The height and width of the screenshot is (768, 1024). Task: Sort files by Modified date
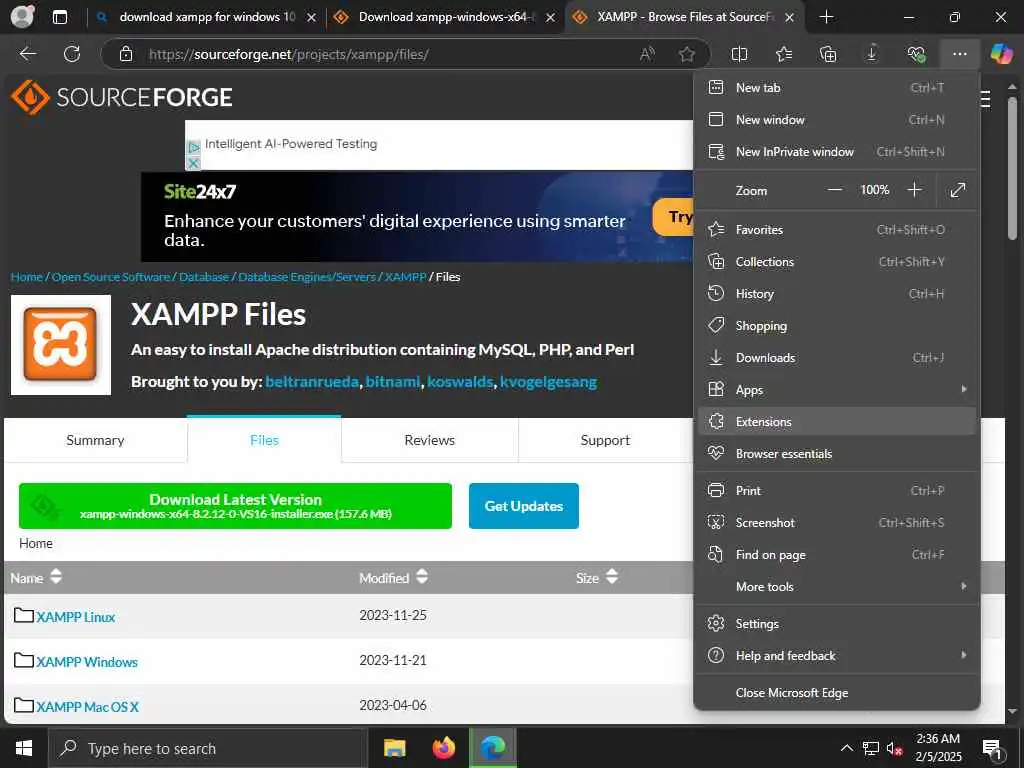394,577
